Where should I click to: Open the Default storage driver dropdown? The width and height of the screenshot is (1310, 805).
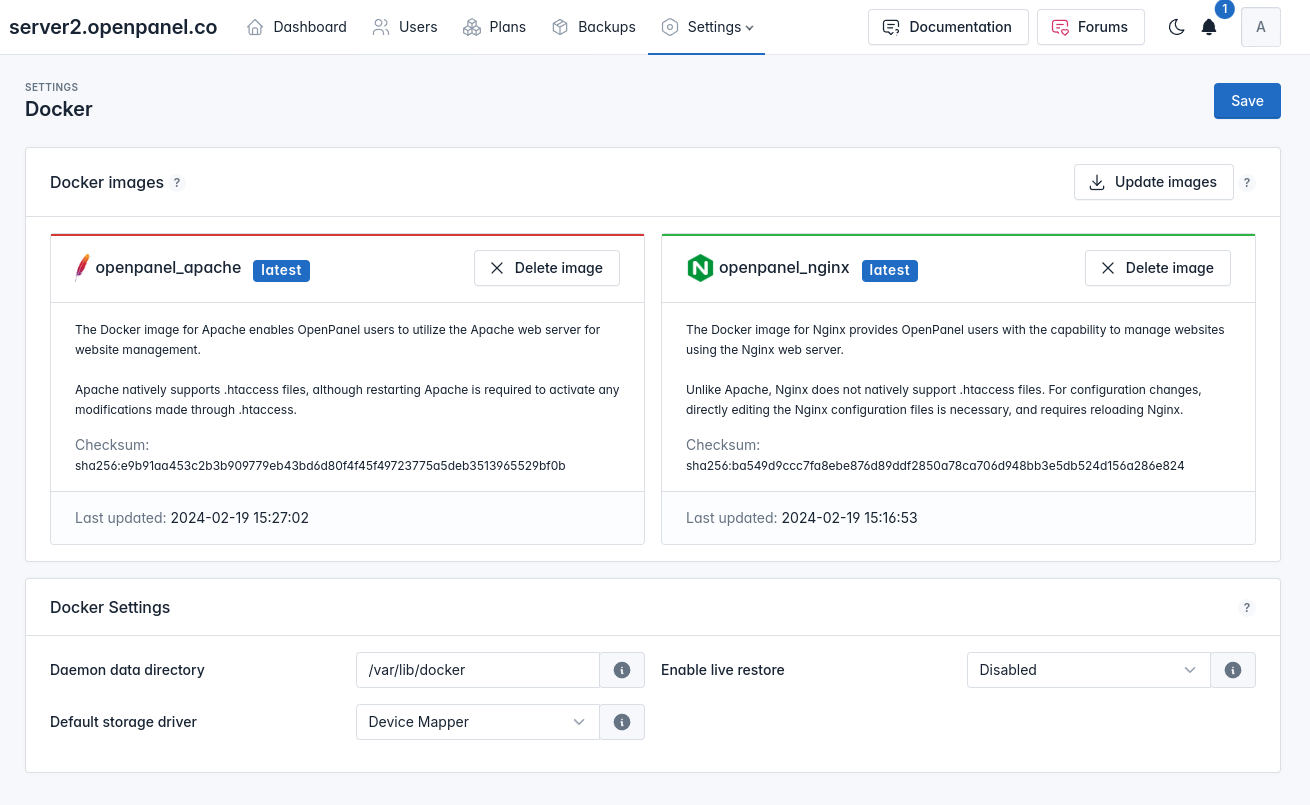(477, 722)
